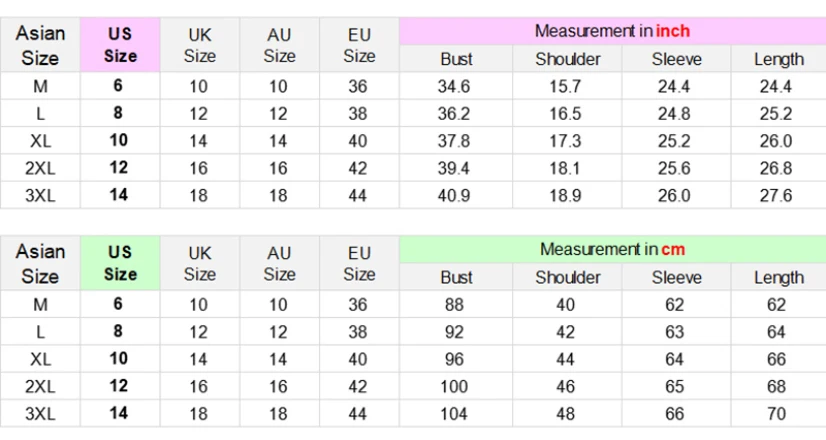Select the 18.9 shoulder cell
Image resolution: width=826 pixels, height=440 pixels.
pos(568,195)
